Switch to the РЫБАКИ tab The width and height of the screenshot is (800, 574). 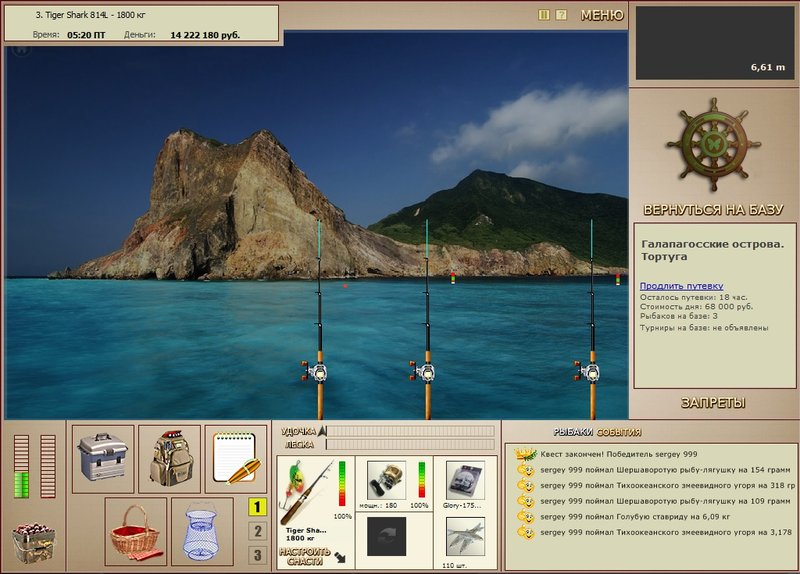pos(573,432)
